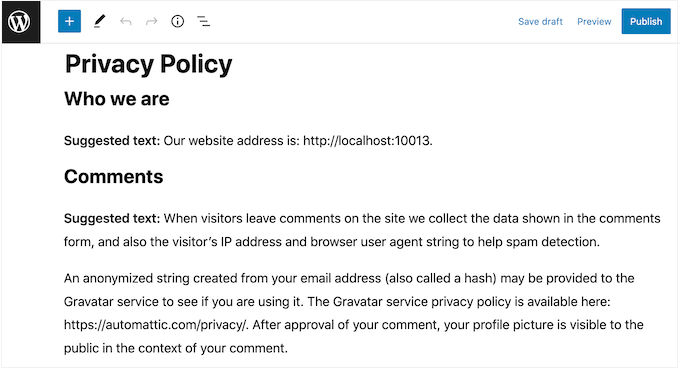Open the WordPress logo menu

pos(21,22)
